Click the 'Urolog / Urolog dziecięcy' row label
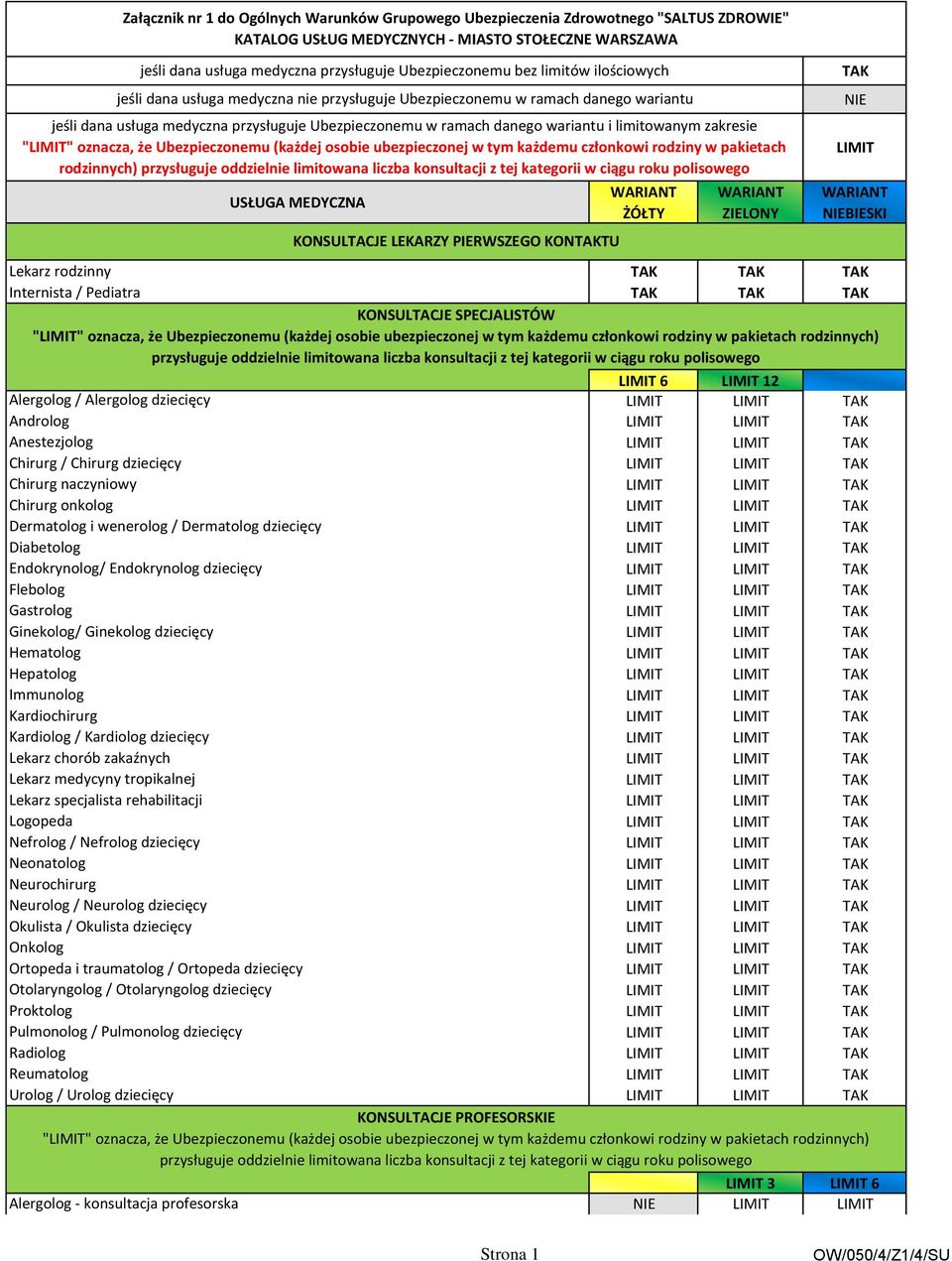This screenshot has width=952, height=1261. click(91, 1095)
